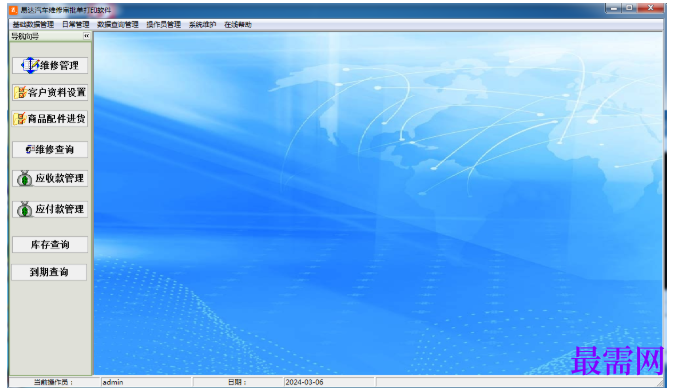
Task: Open the 数据查询管理 menu
Action: pos(117,25)
